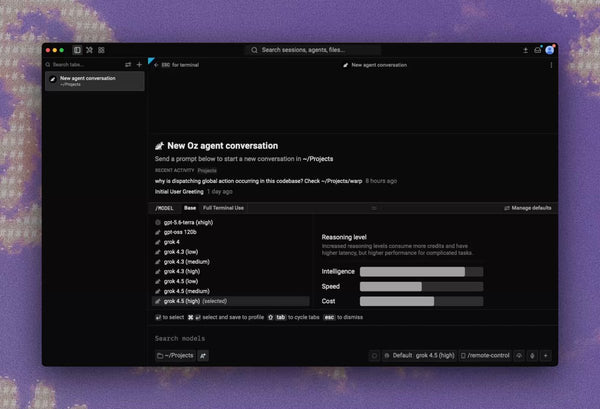
Task: Choose grok 4 model
Action: [230, 242]
